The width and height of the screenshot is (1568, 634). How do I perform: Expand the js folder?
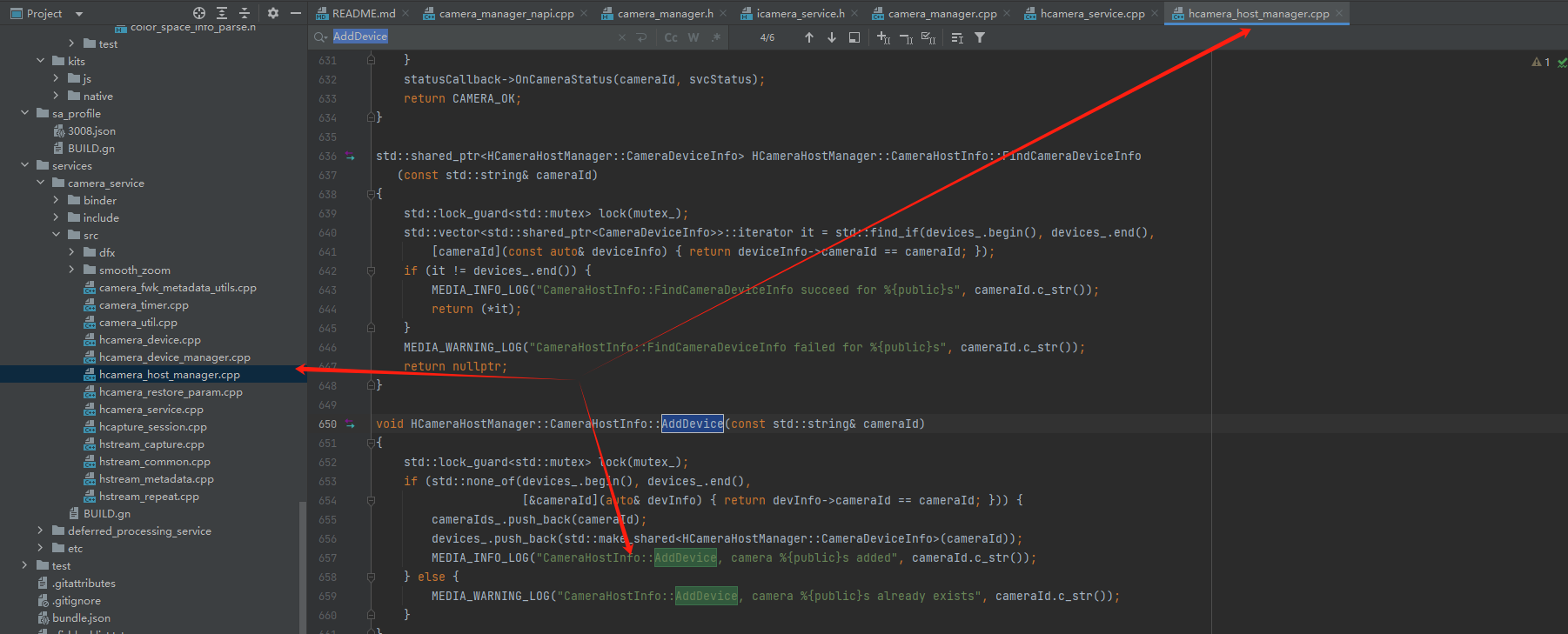56,78
